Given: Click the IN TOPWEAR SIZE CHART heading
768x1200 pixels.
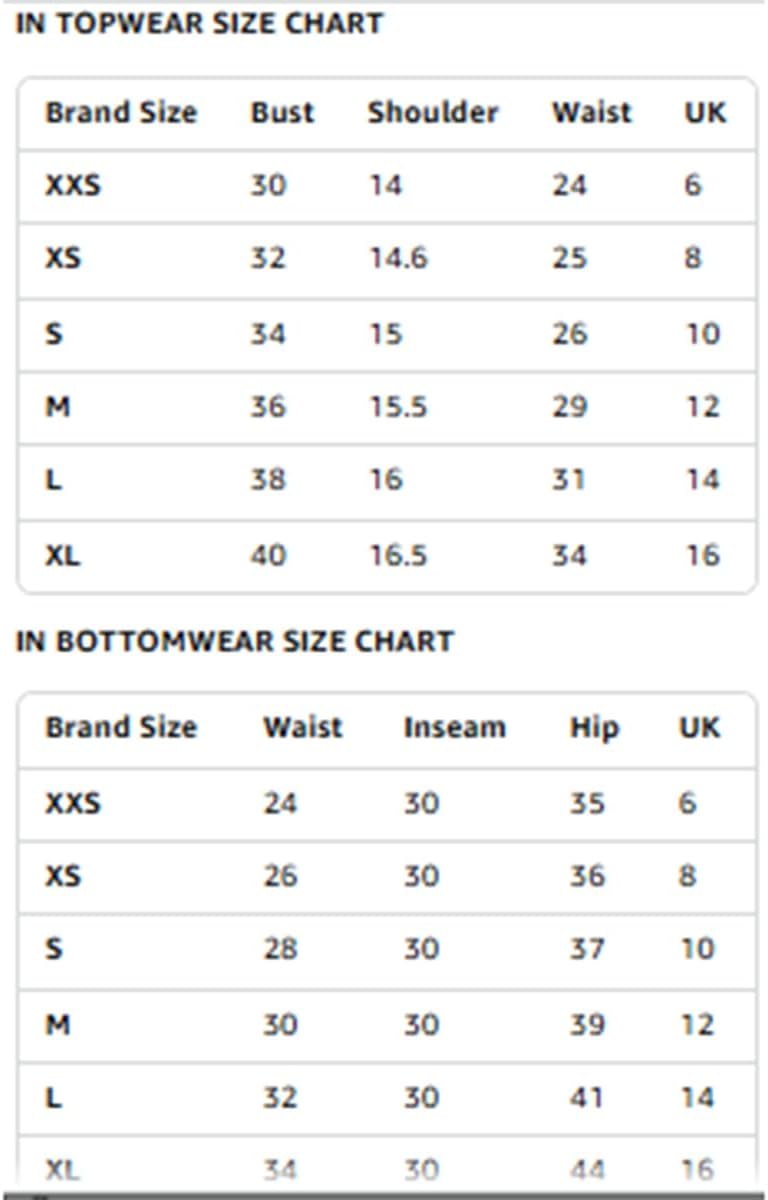Looking at the screenshot, I should tap(199, 24).
